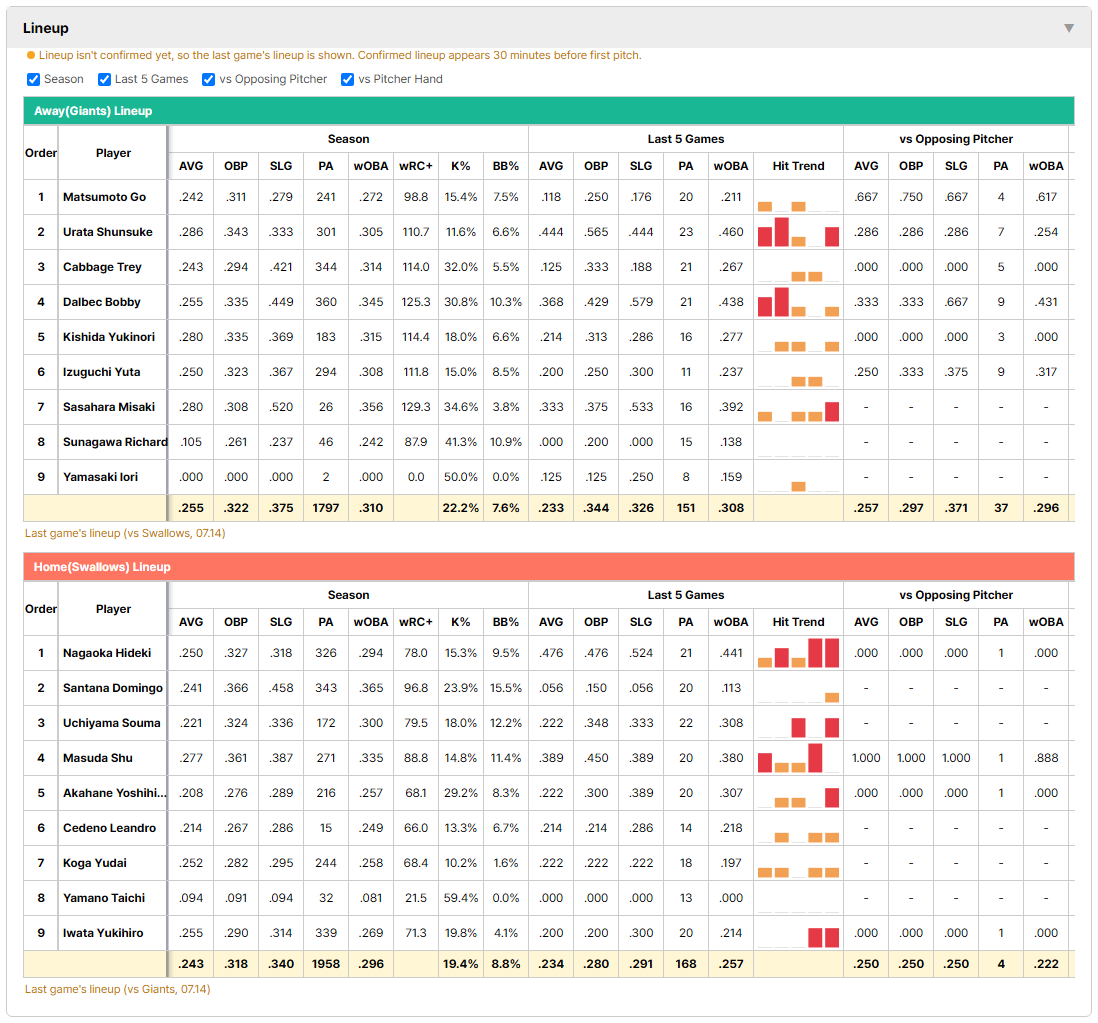Click the Home(Swallows) Lineup header bar

[549, 566]
